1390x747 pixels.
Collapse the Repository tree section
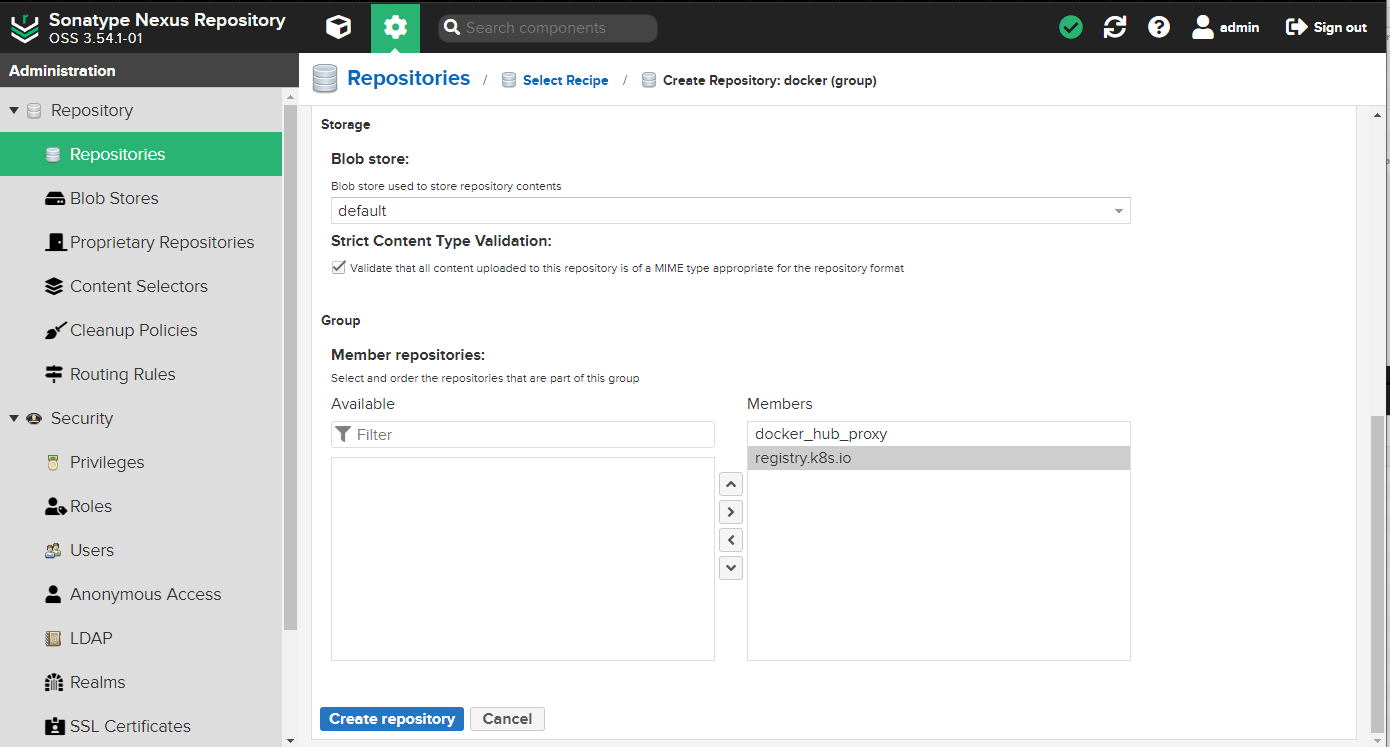[x=14, y=110]
